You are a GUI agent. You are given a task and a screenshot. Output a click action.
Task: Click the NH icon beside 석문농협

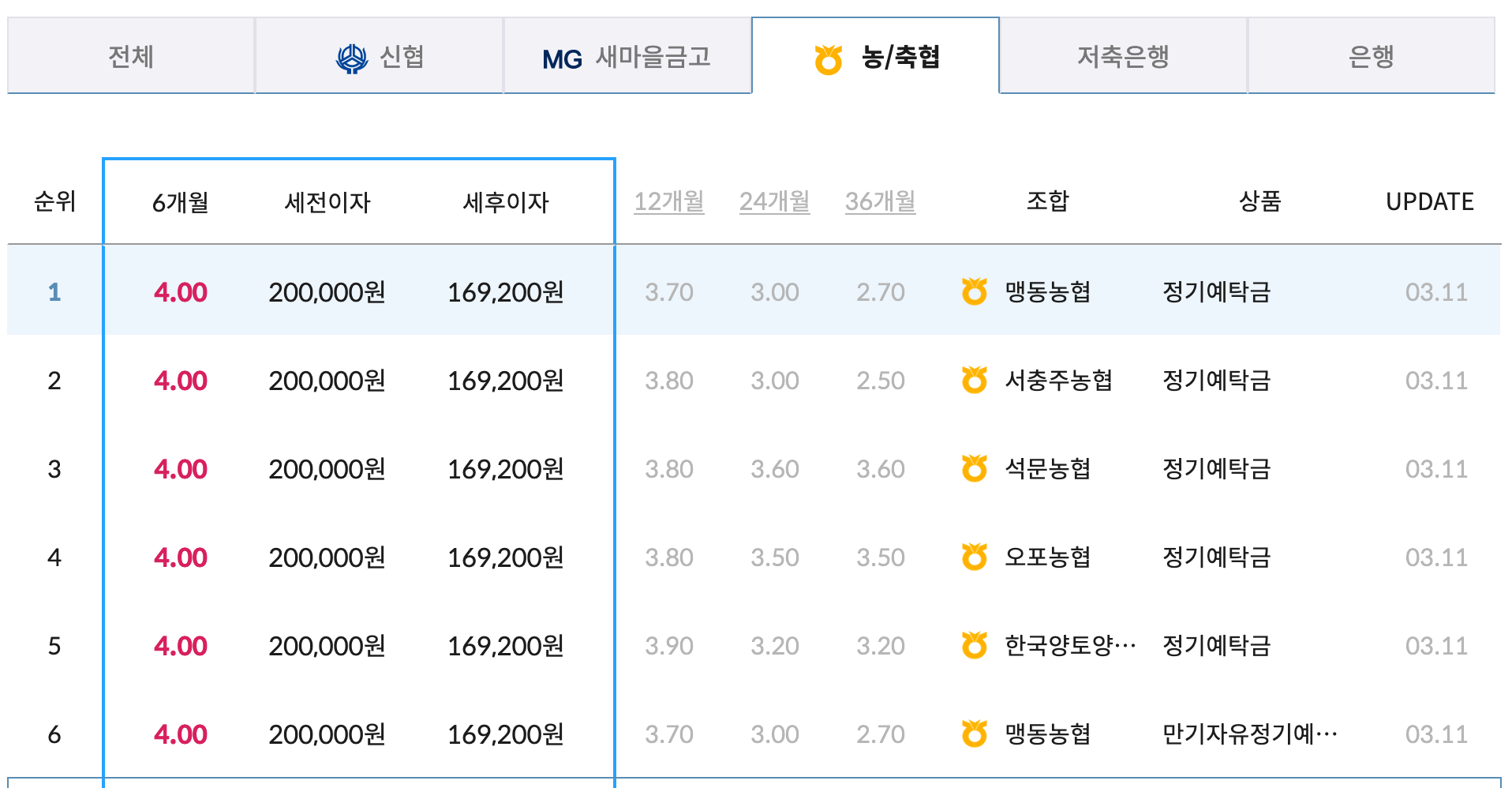tap(976, 468)
